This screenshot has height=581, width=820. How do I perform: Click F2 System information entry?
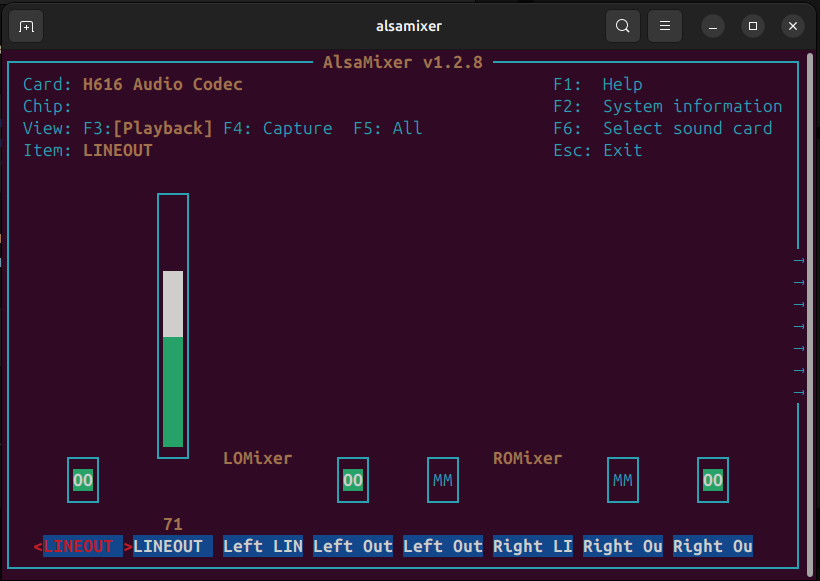pyautogui.click(x=668, y=106)
